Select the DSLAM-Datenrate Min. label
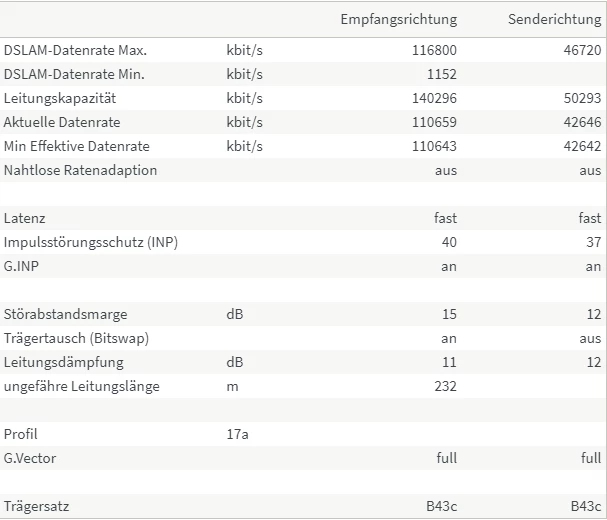This screenshot has width=607, height=520. point(74,74)
